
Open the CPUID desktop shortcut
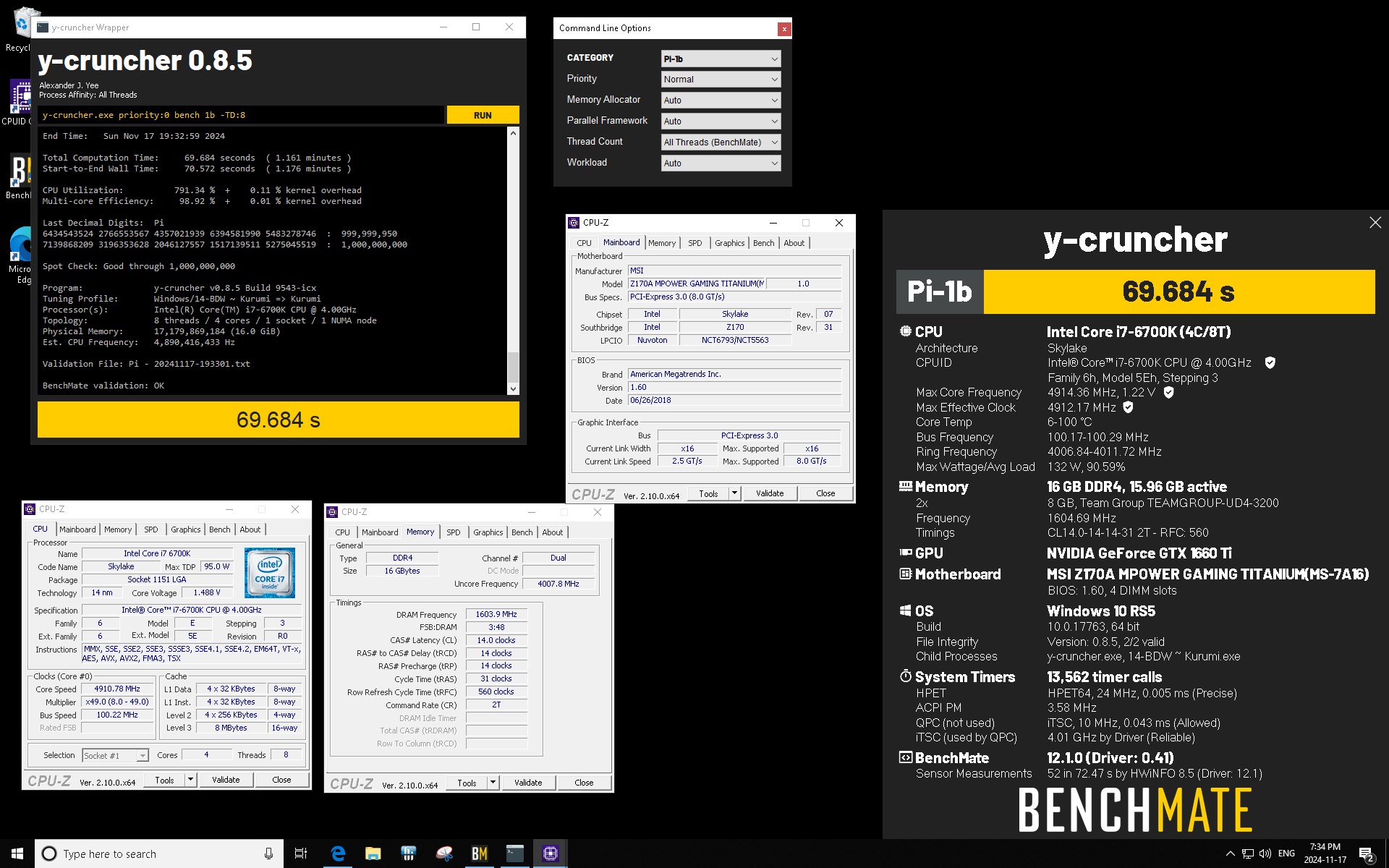(19, 101)
